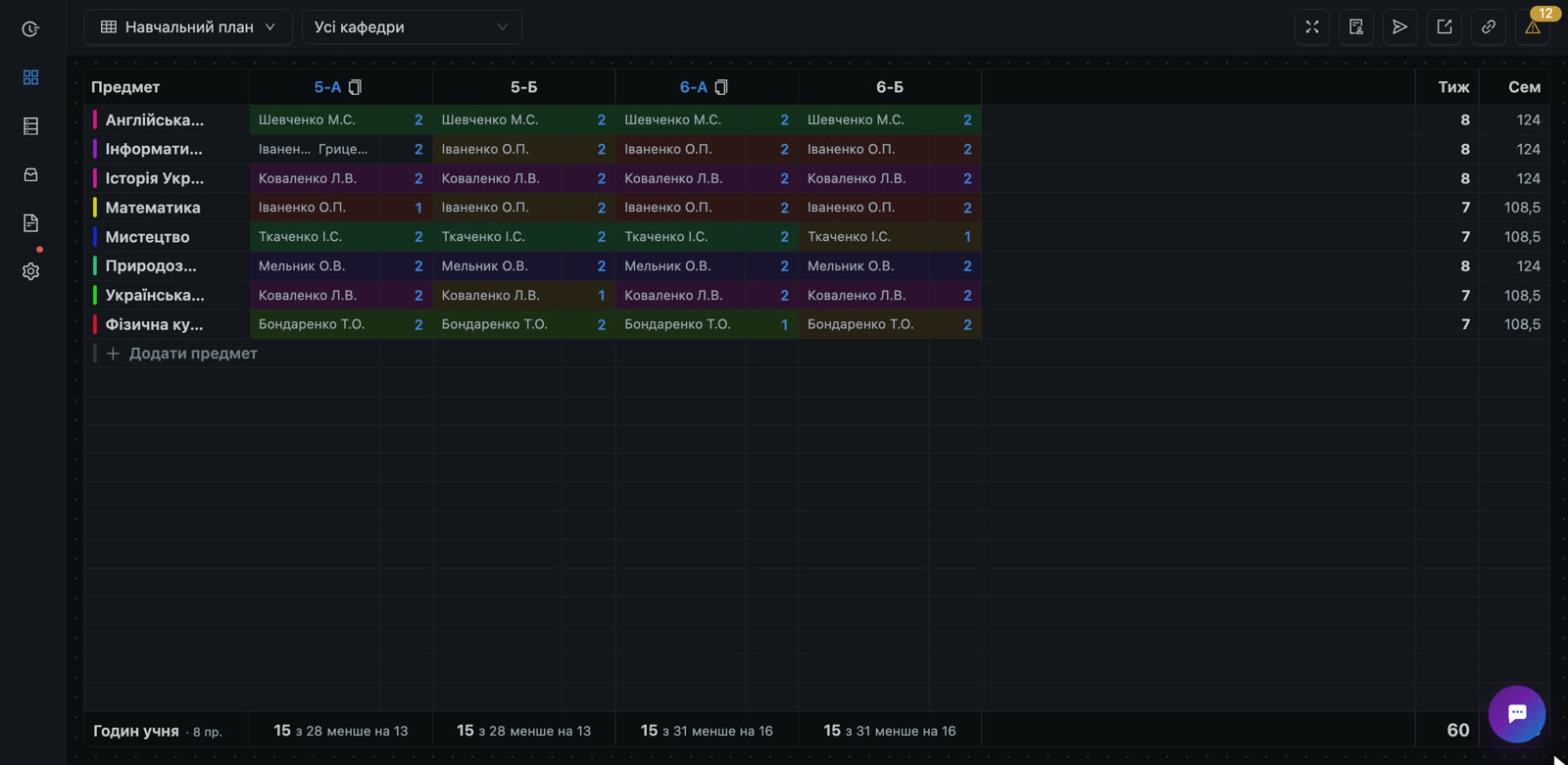
Task: Click the blue color marker beside Мистецтво
Action: (x=95, y=237)
